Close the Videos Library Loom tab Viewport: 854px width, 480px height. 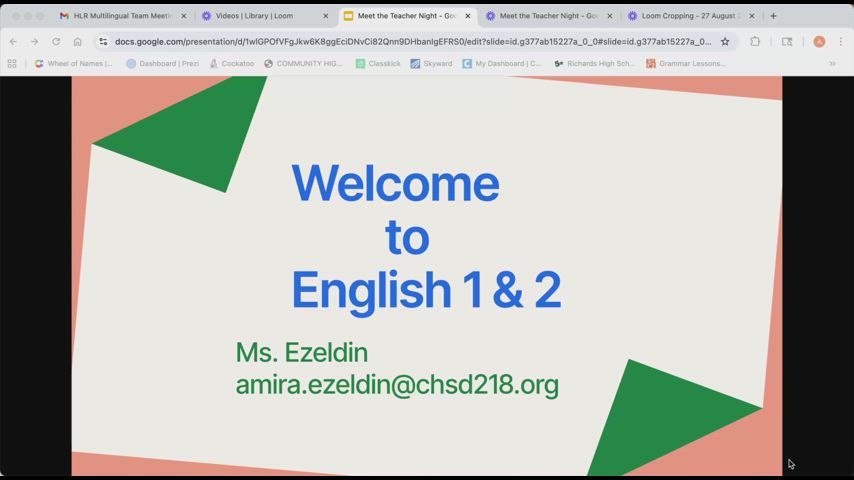pos(325,16)
